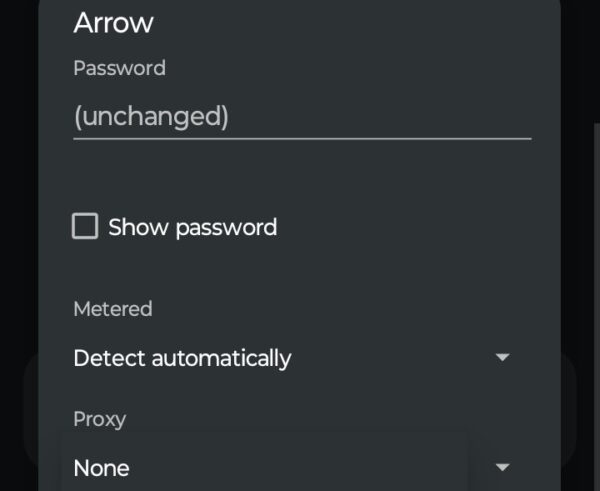Viewport: 600px width, 491px height.
Task: Click the "Proxy" section label
Action: pos(100,419)
